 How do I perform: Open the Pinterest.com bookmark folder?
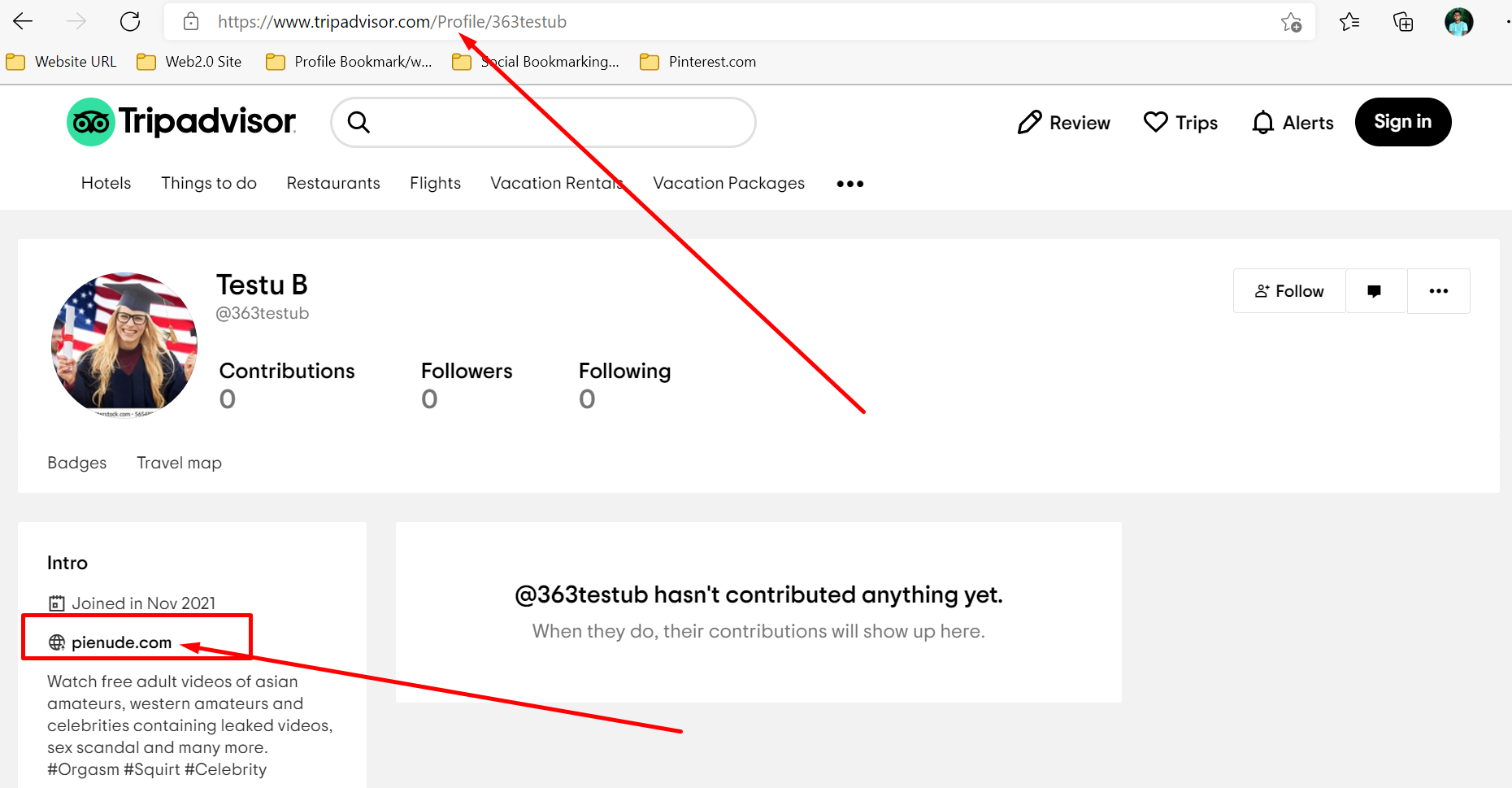pyautogui.click(x=698, y=62)
